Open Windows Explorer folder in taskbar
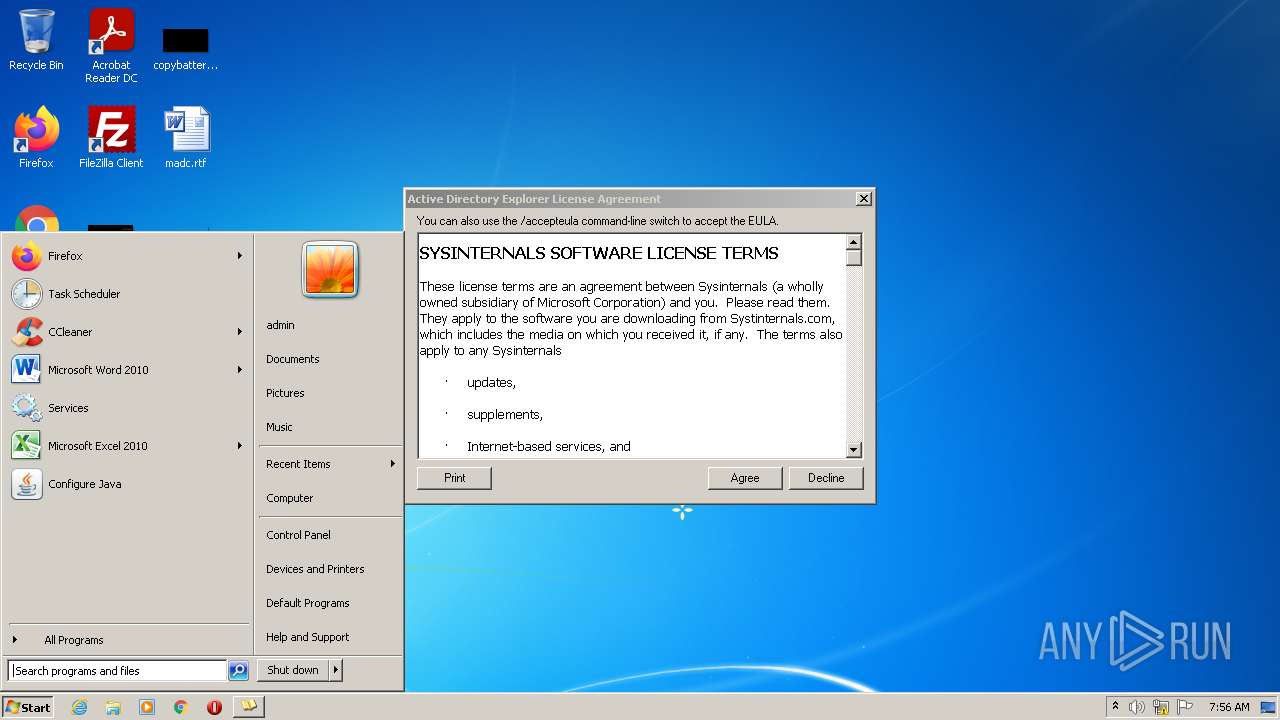This screenshot has height=720, width=1280. 113,707
